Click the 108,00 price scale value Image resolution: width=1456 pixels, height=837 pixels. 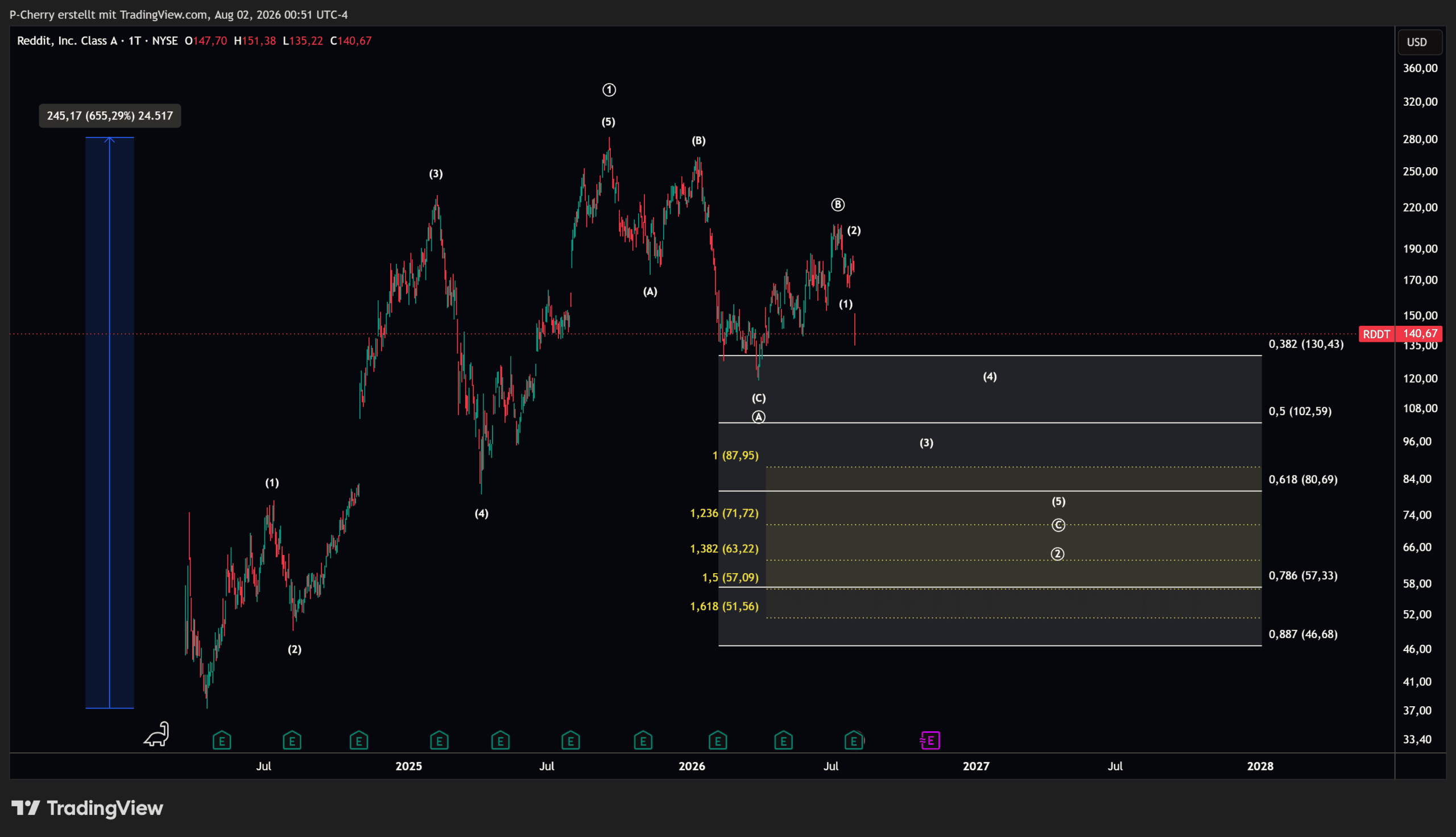point(1420,408)
